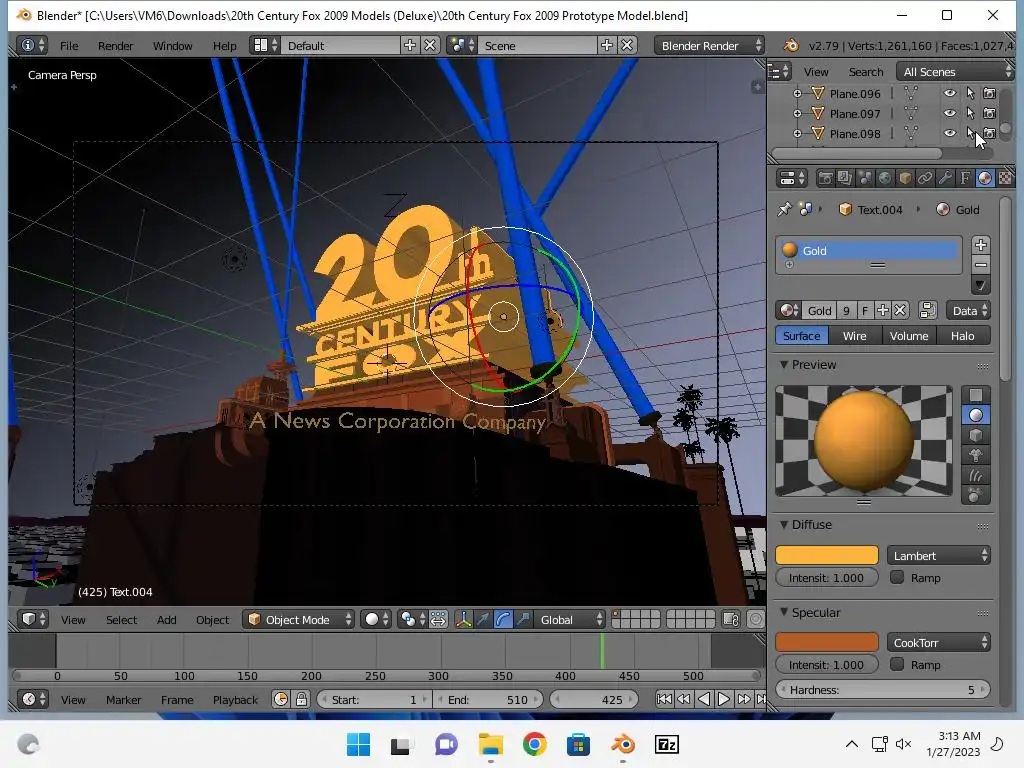Expand the Plane.096 tree item
Viewport: 1024px width, 768px height.
tap(797, 94)
